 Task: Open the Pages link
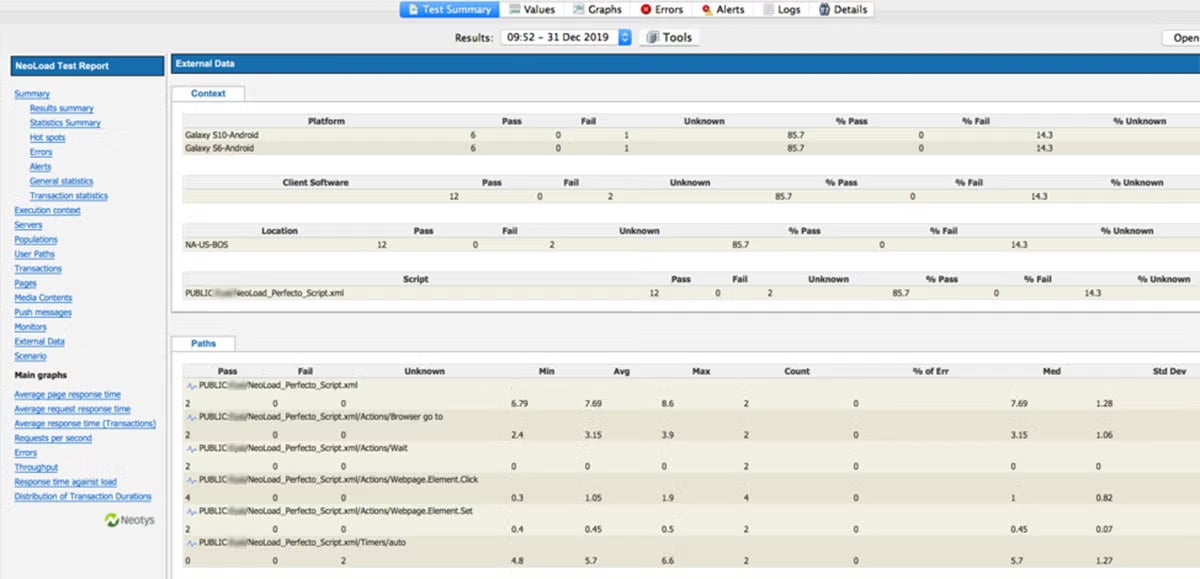pyautogui.click(x=25, y=283)
